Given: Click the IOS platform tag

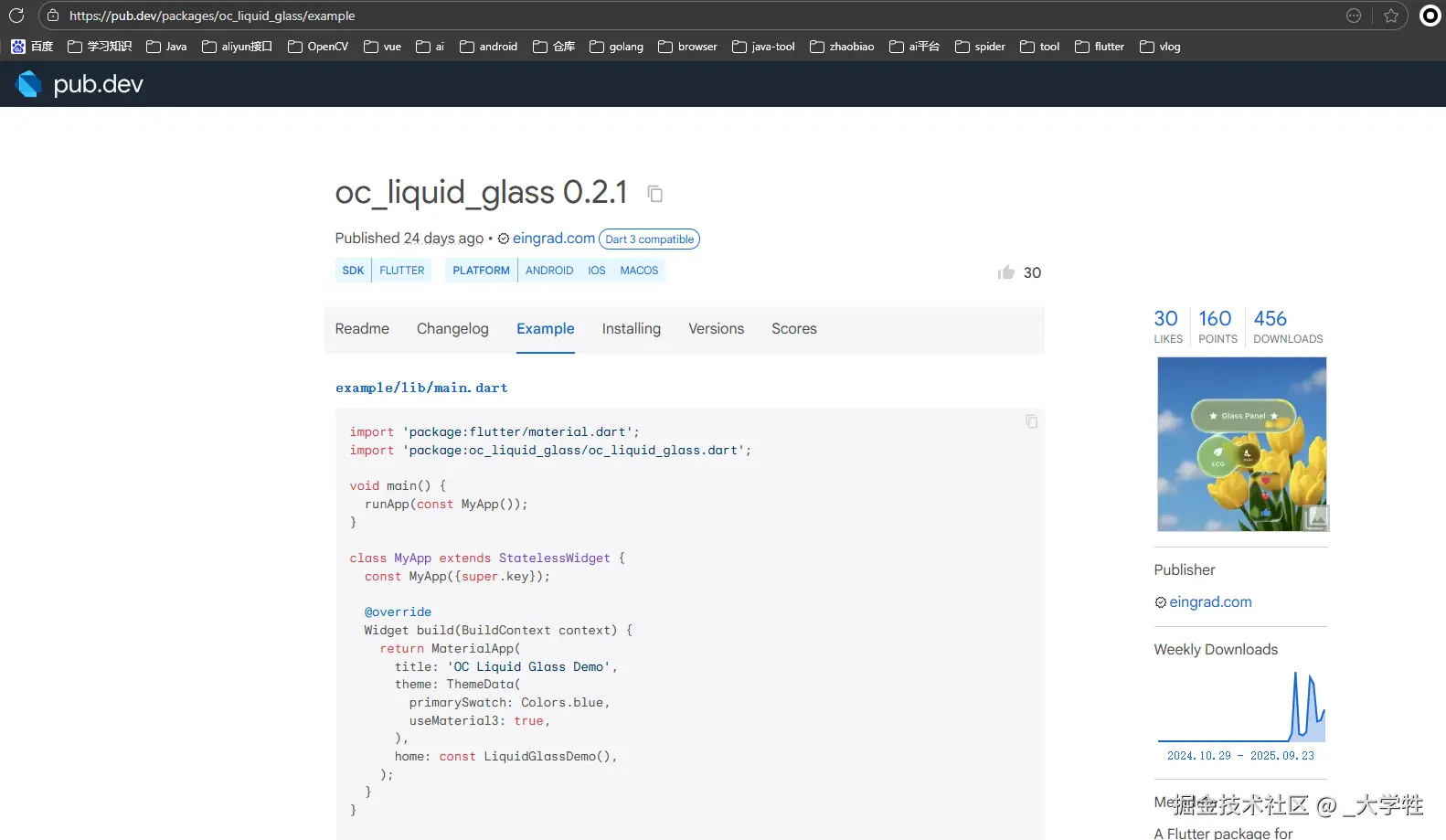Looking at the screenshot, I should [x=597, y=271].
